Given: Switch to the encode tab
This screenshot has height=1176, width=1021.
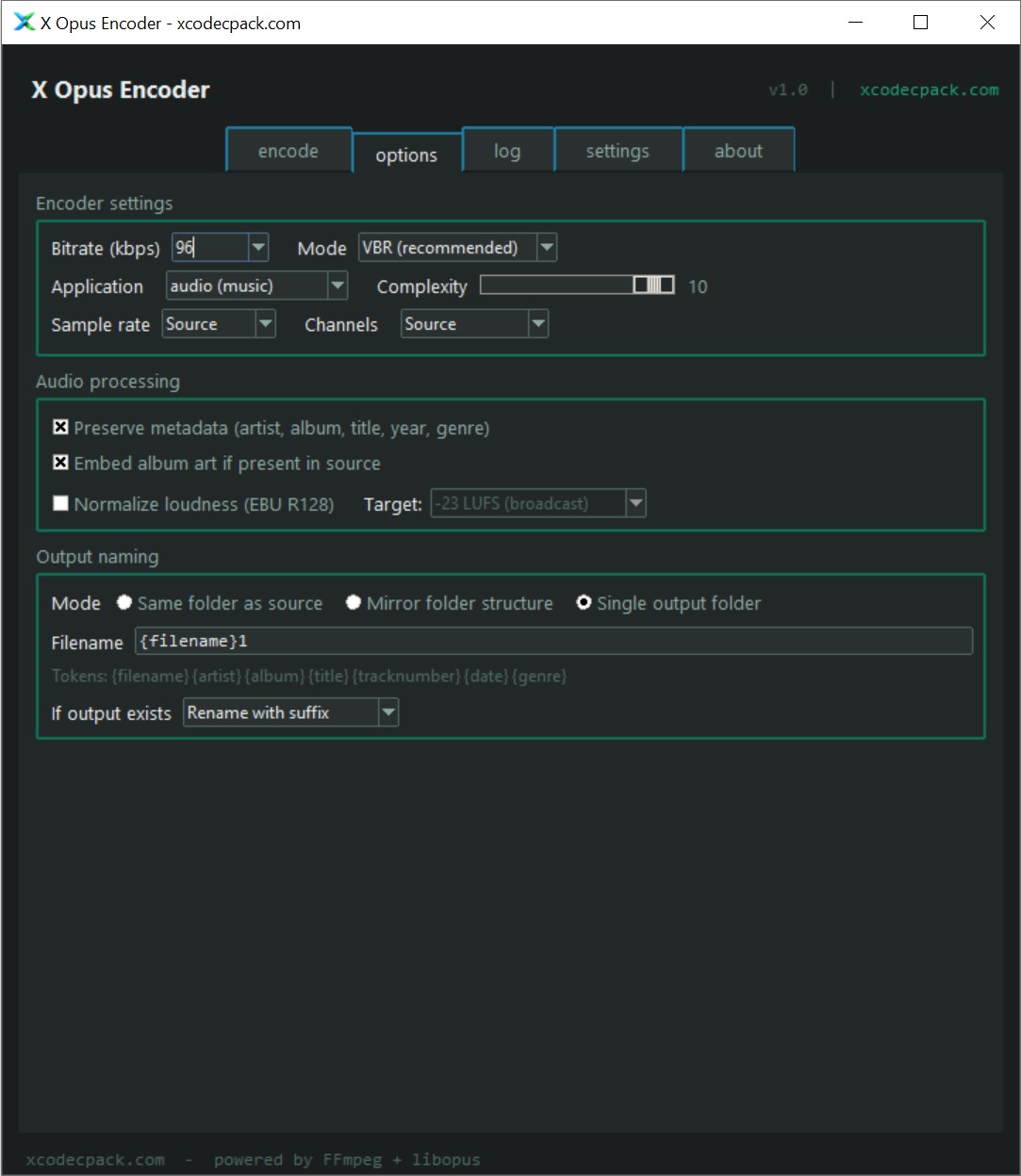Looking at the screenshot, I should coord(288,151).
